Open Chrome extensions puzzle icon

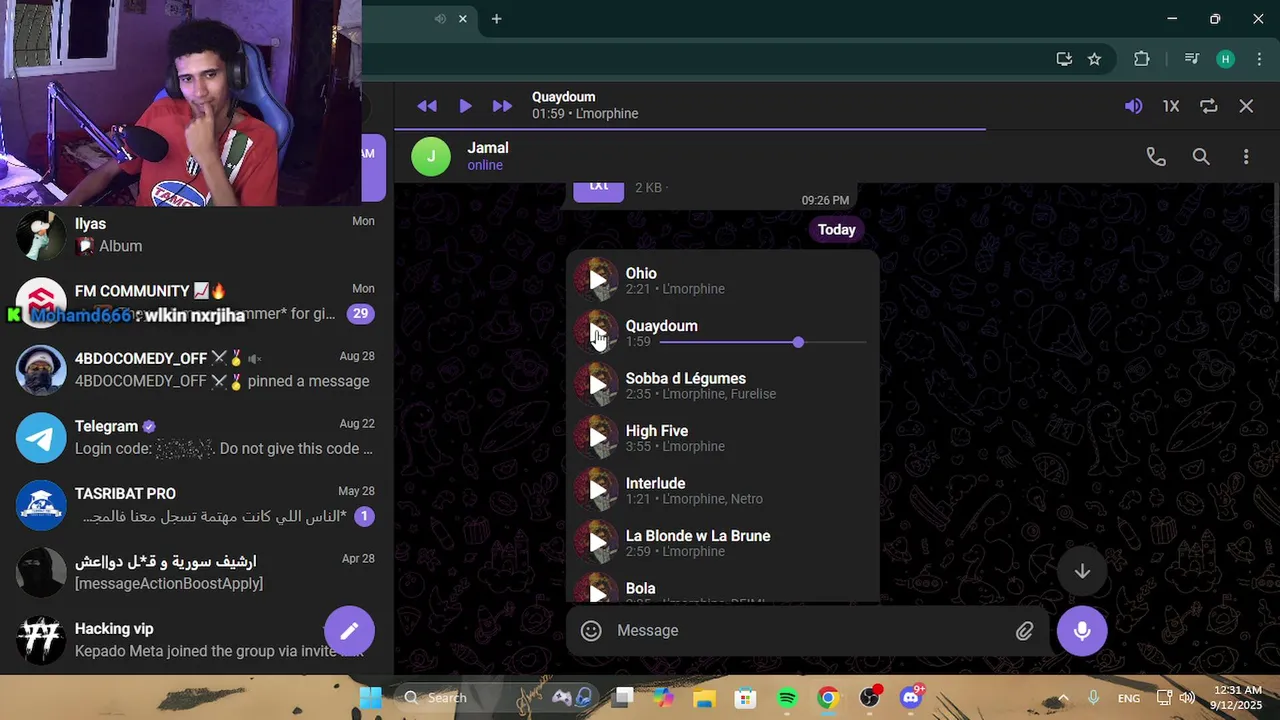[1141, 59]
